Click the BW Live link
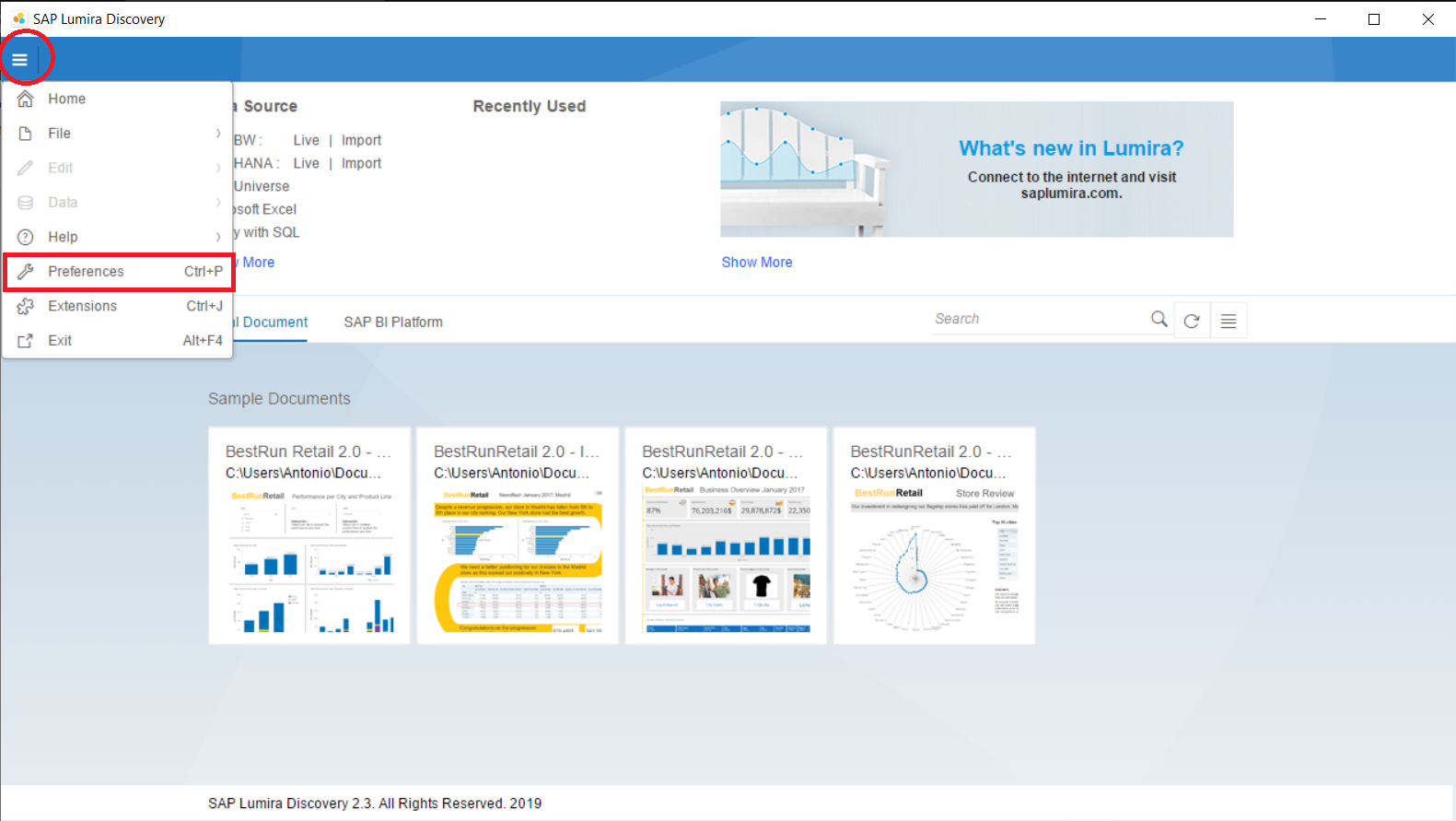The image size is (1456, 821). [x=307, y=140]
